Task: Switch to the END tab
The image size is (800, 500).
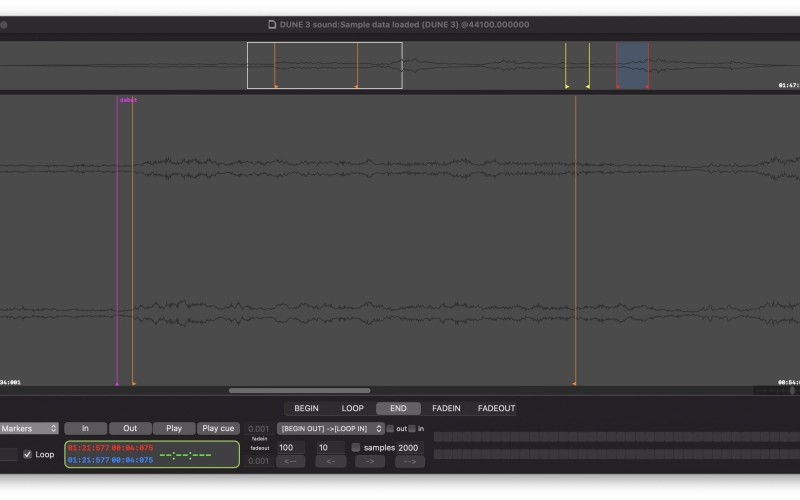Action: 398,408
